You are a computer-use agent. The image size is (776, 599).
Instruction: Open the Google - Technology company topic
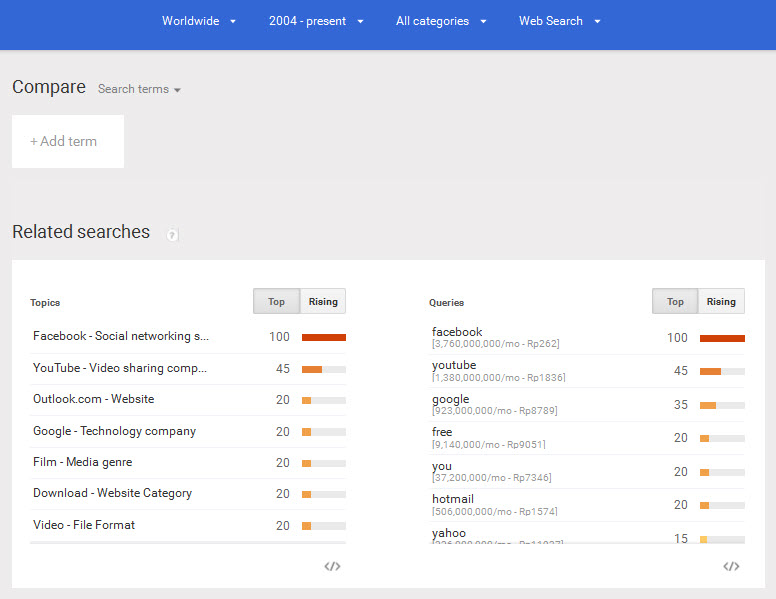[114, 431]
